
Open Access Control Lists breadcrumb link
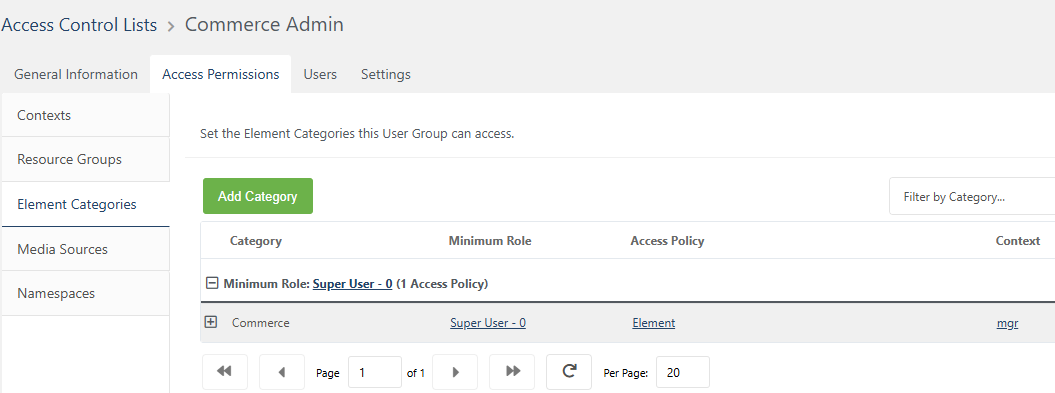tap(79, 25)
